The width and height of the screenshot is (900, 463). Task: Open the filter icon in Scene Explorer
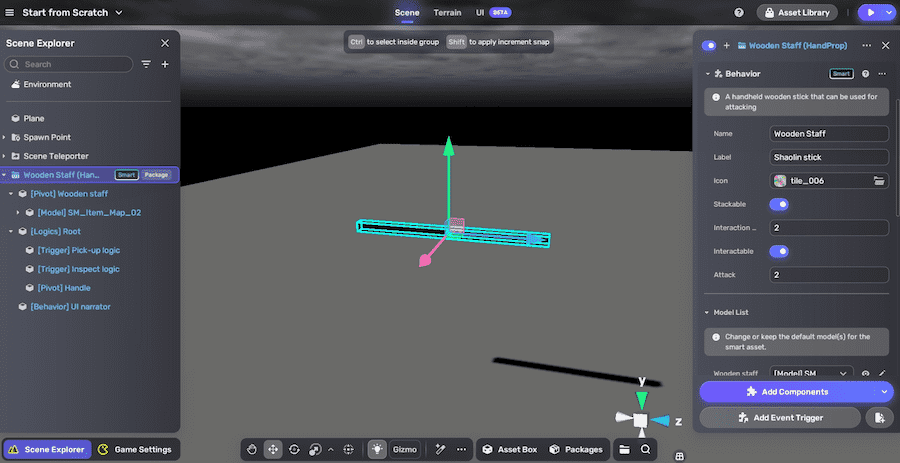(x=146, y=64)
